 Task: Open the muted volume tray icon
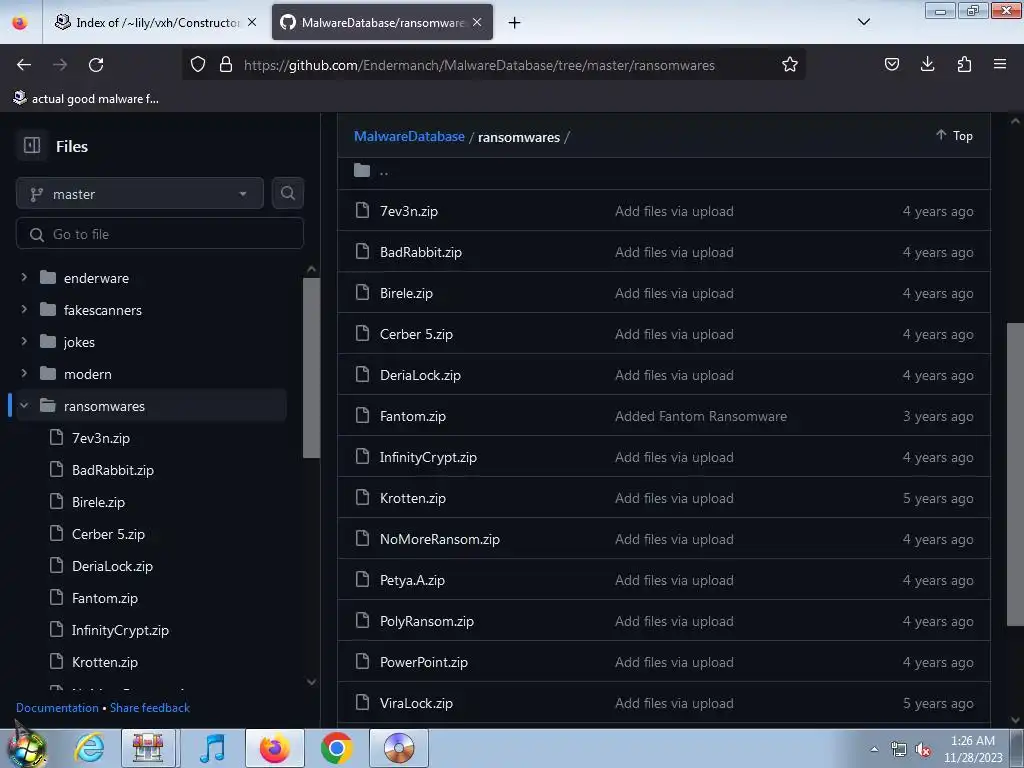click(923, 750)
